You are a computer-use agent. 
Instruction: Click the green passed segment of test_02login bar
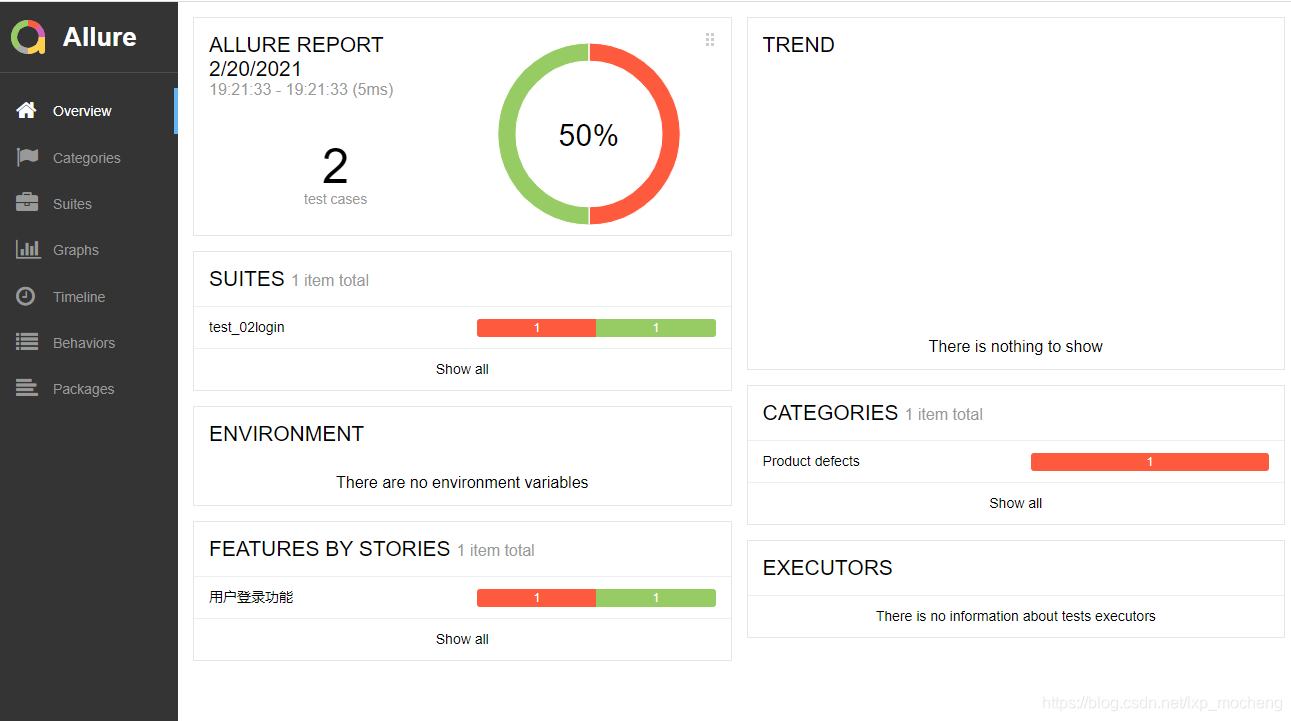pyautogui.click(x=656, y=328)
